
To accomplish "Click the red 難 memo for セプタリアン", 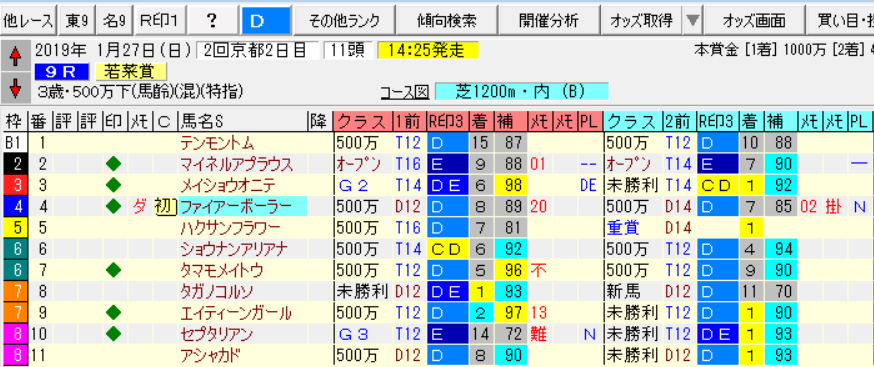I will [539, 334].
